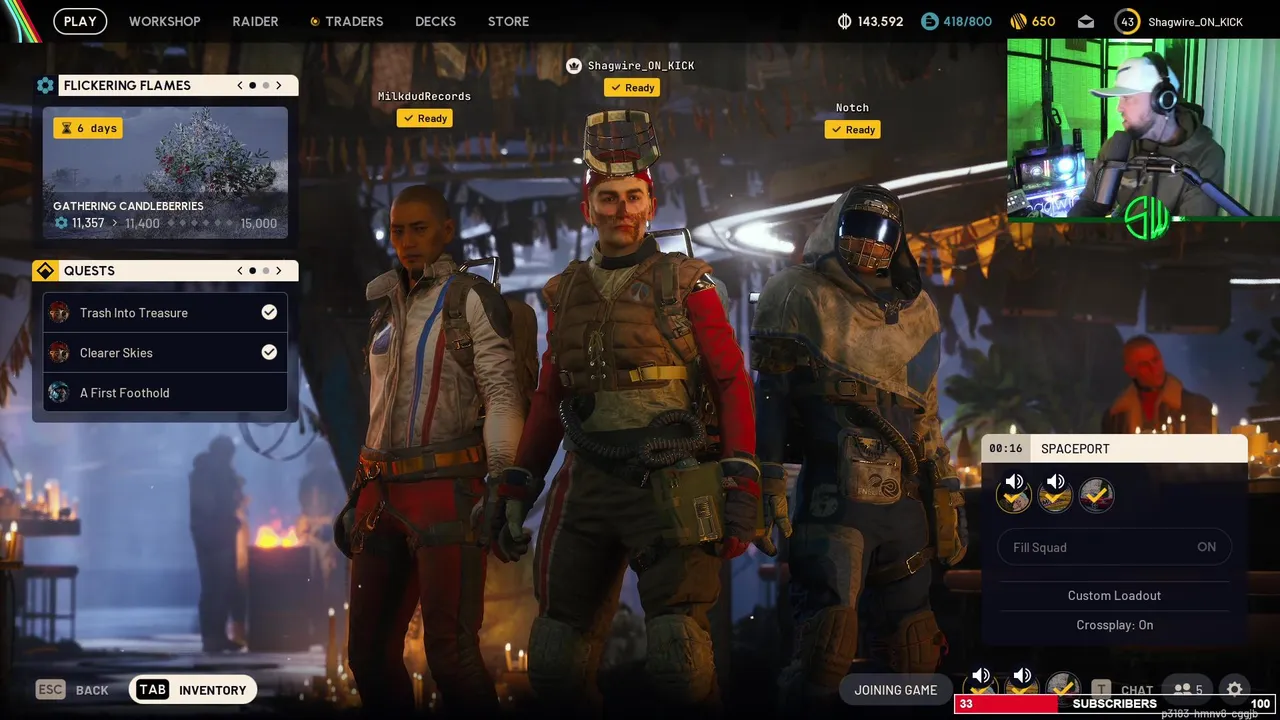
Task: Select the first page dot in Flickering Flames
Action: (x=252, y=85)
